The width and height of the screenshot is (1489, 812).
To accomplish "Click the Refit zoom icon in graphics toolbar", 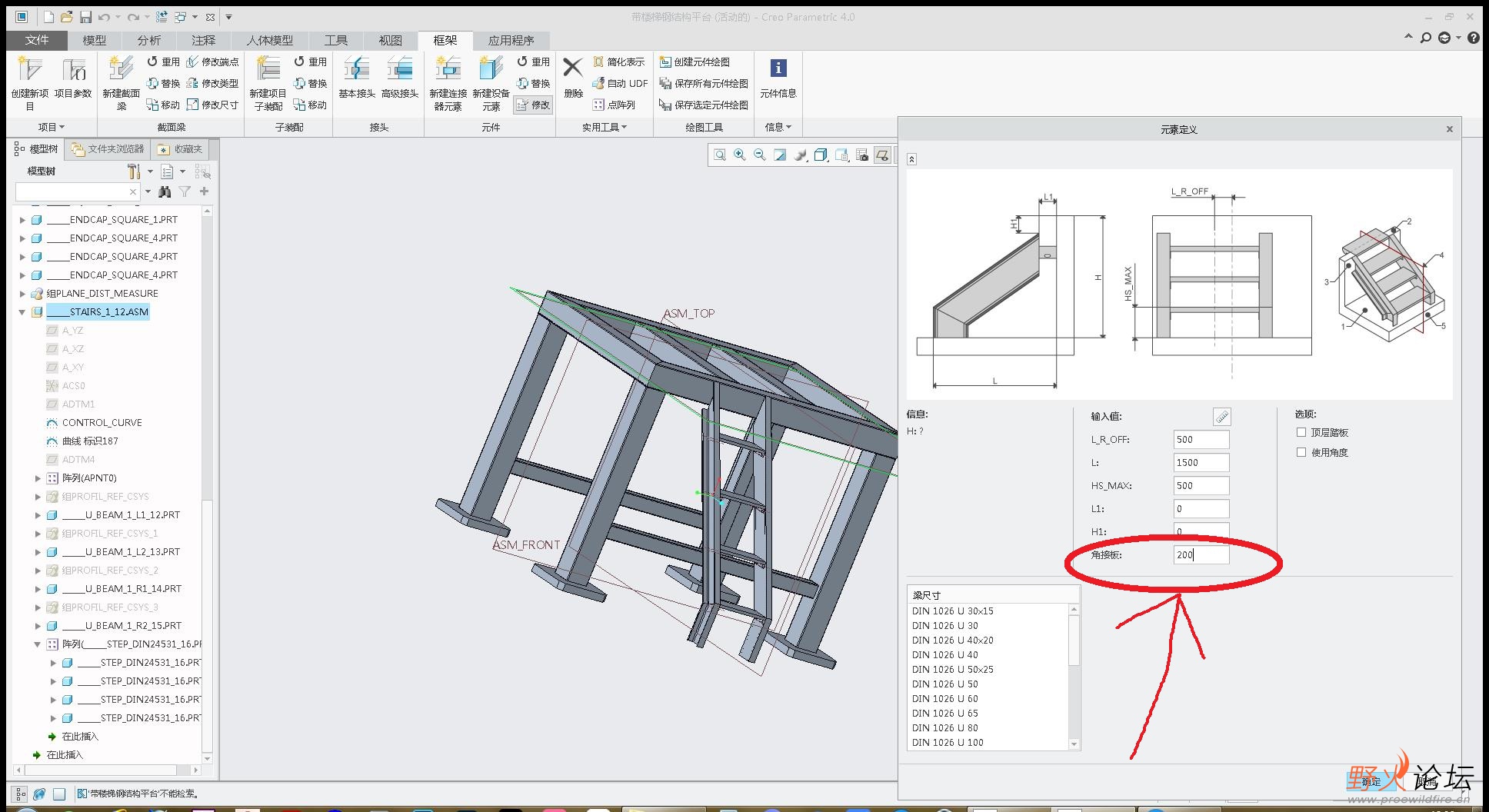I will pos(720,155).
